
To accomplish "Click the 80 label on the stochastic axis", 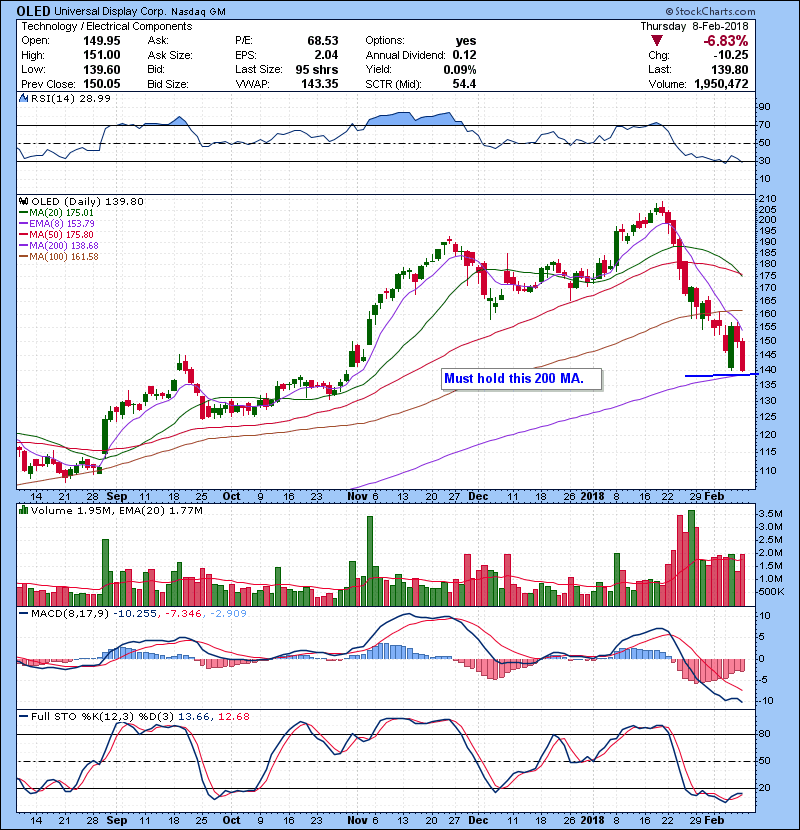I will [765, 734].
